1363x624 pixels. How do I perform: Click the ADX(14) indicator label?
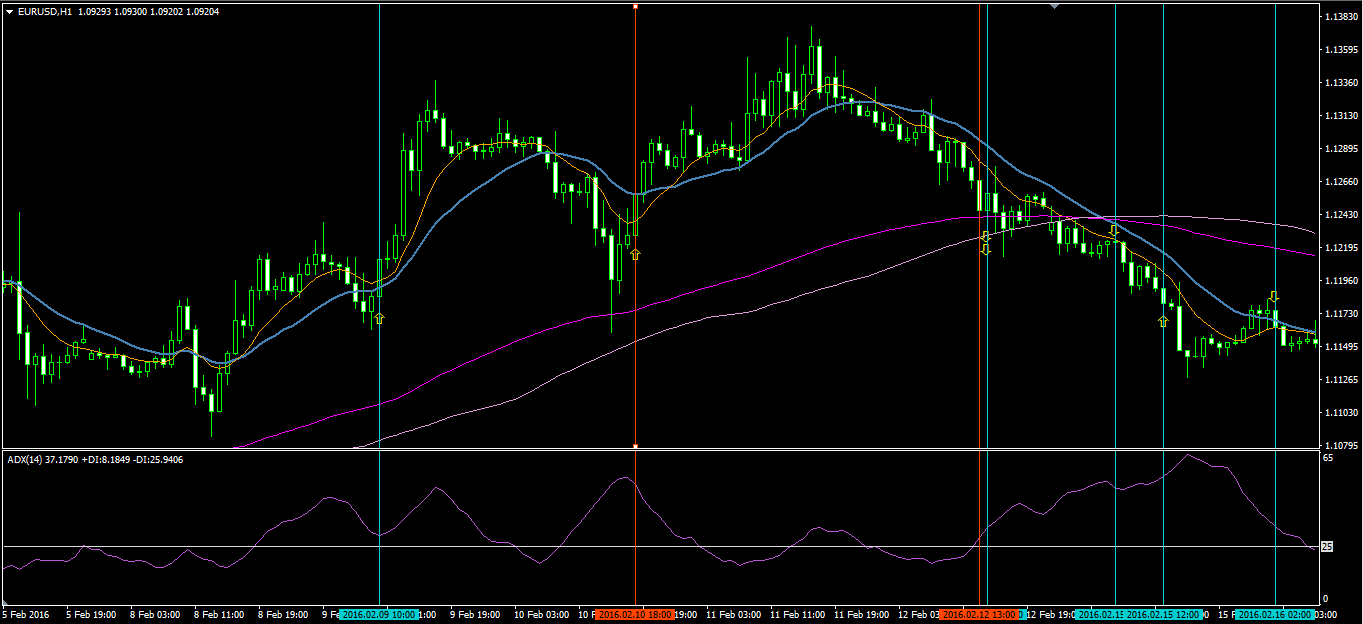tap(23, 459)
